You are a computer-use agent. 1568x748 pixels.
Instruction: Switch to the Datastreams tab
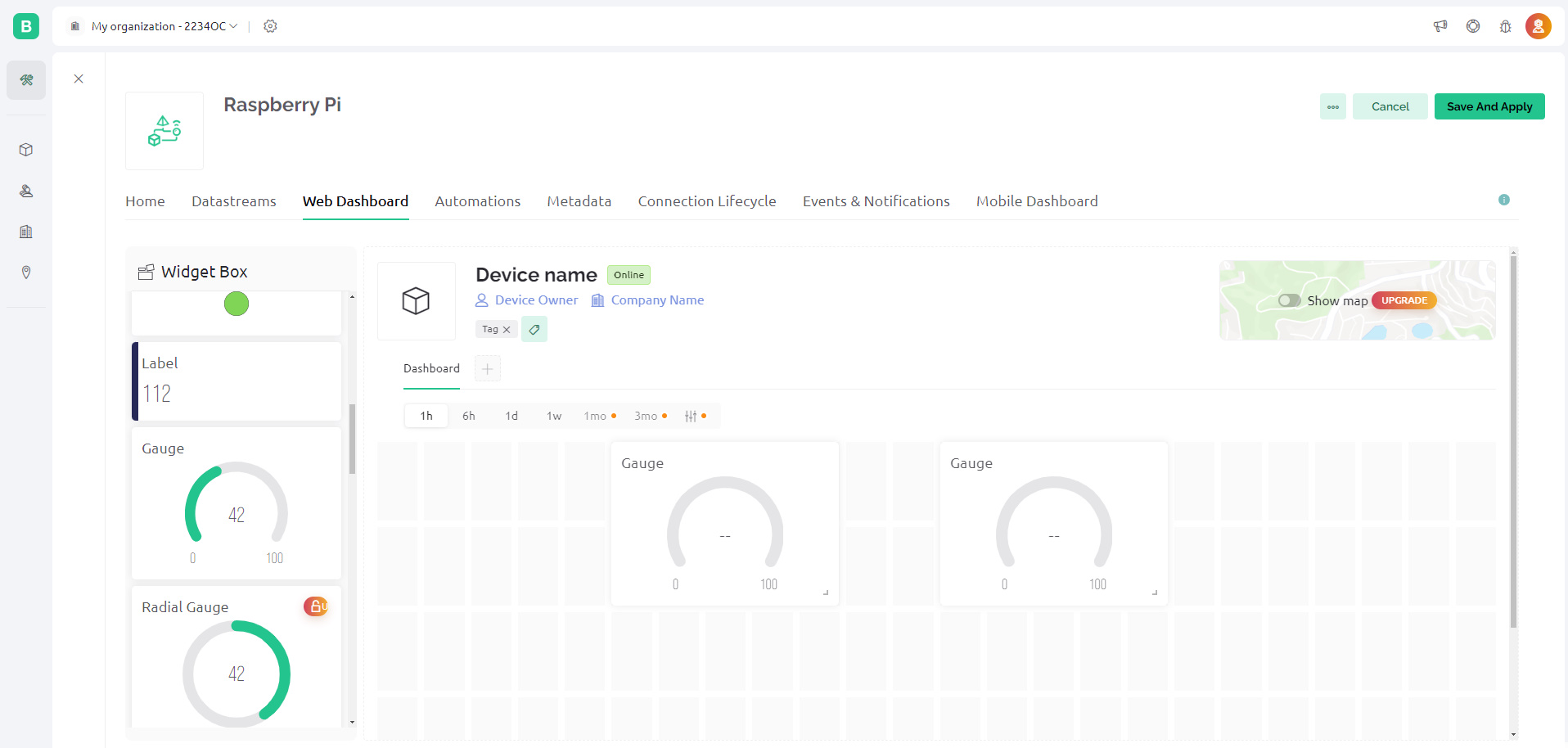pyautogui.click(x=234, y=201)
